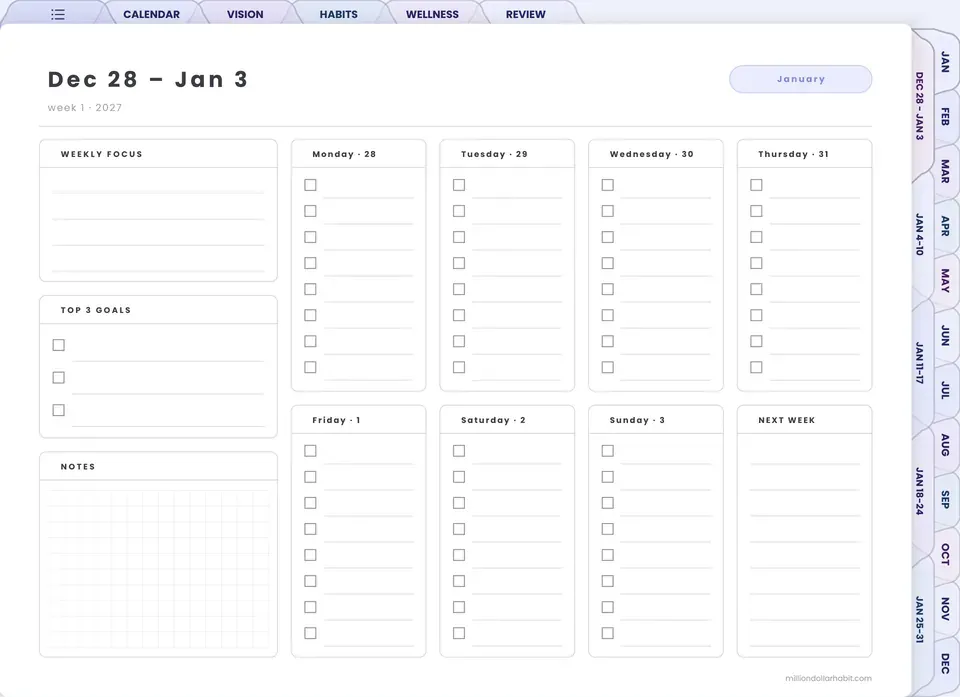The image size is (960, 697).
Task: Open the MAR month side tab
Action: click(x=945, y=171)
